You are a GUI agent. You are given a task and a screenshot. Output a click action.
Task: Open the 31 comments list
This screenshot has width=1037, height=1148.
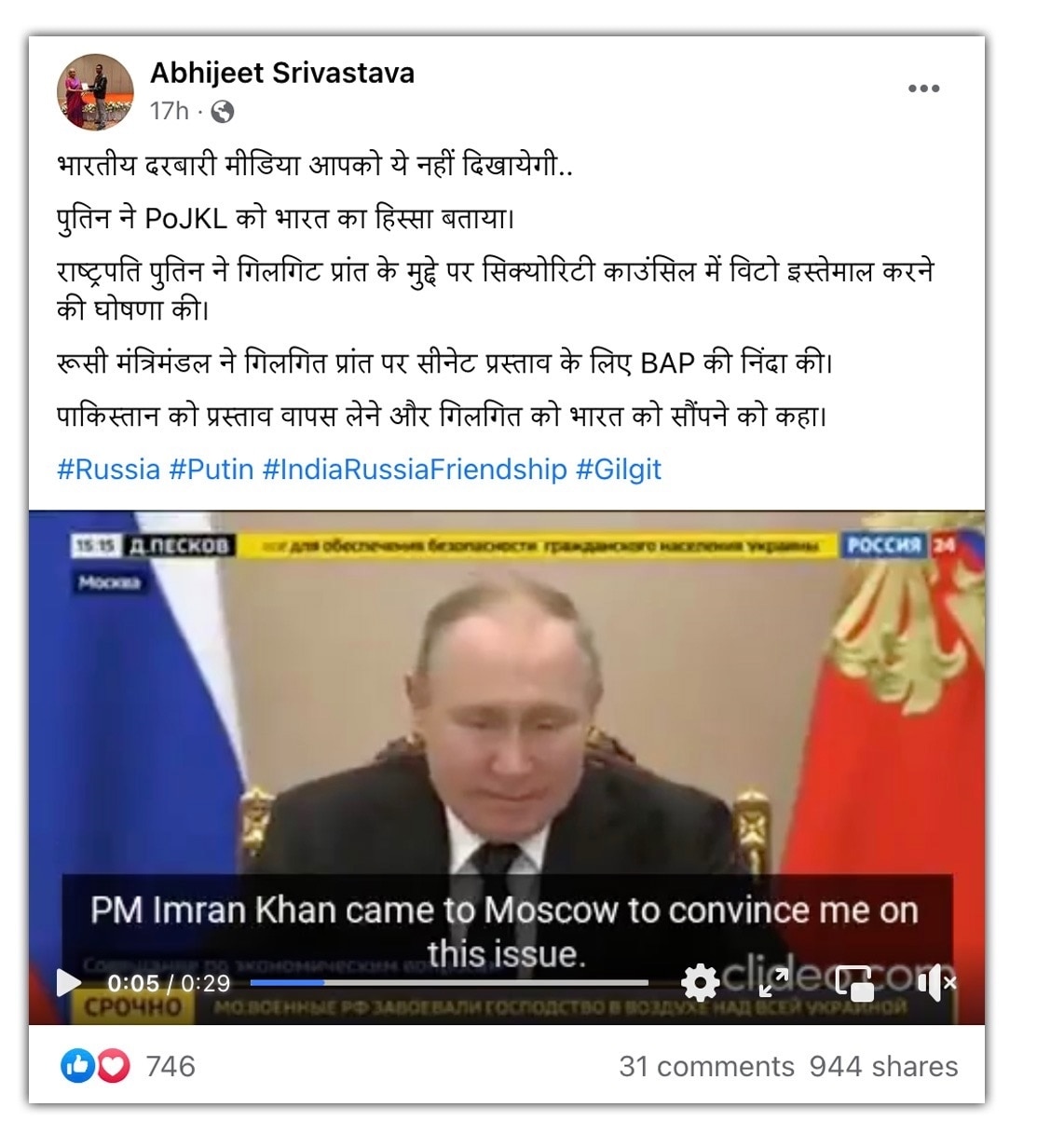[x=706, y=1066]
